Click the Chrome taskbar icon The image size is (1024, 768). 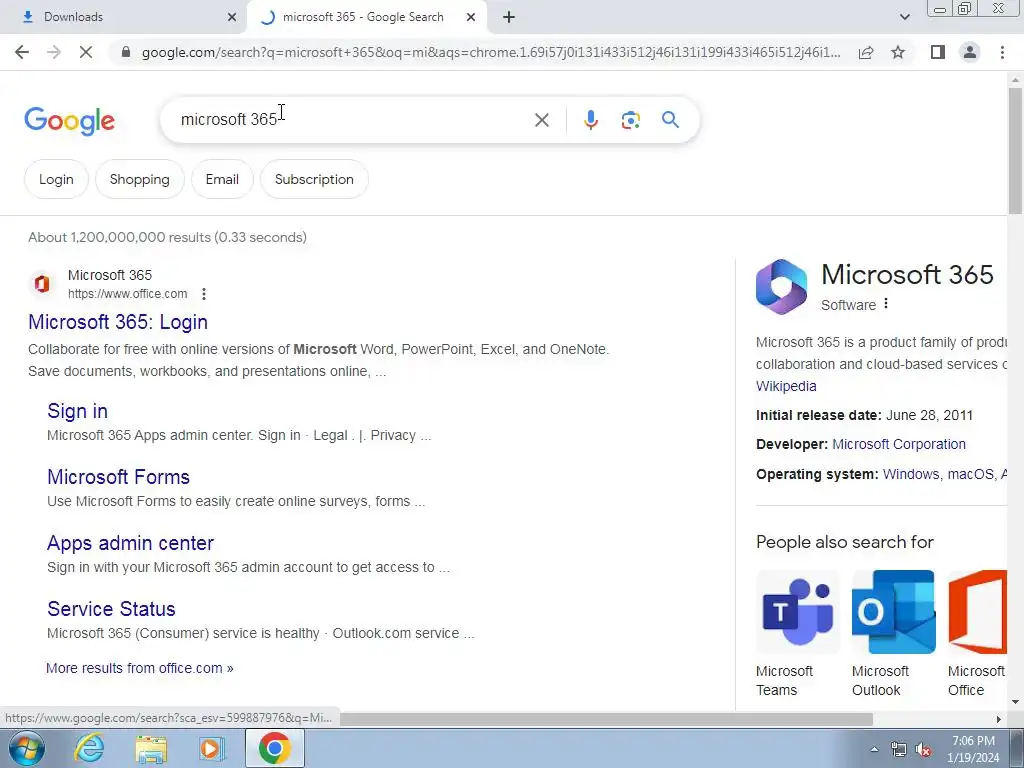tap(274, 748)
